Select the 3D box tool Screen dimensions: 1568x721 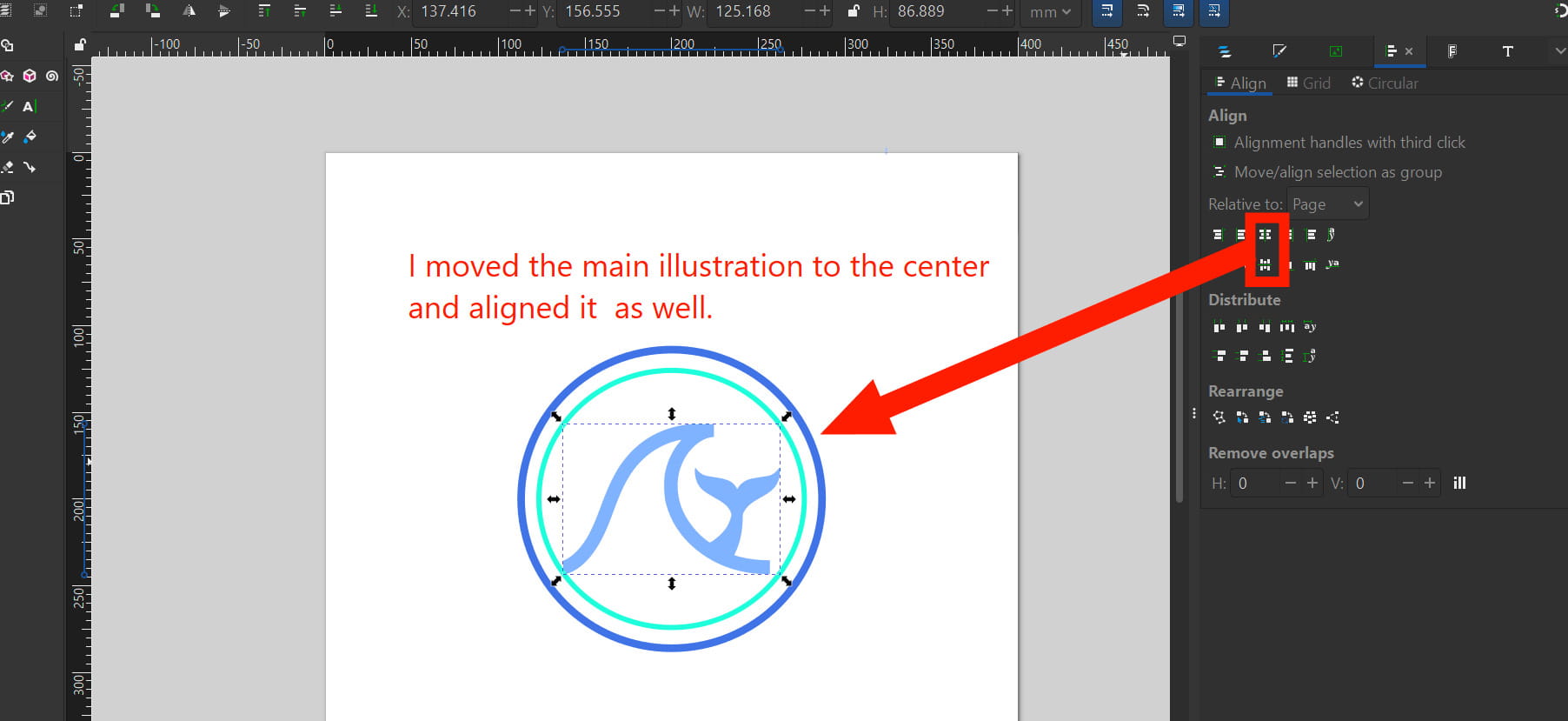coord(30,76)
